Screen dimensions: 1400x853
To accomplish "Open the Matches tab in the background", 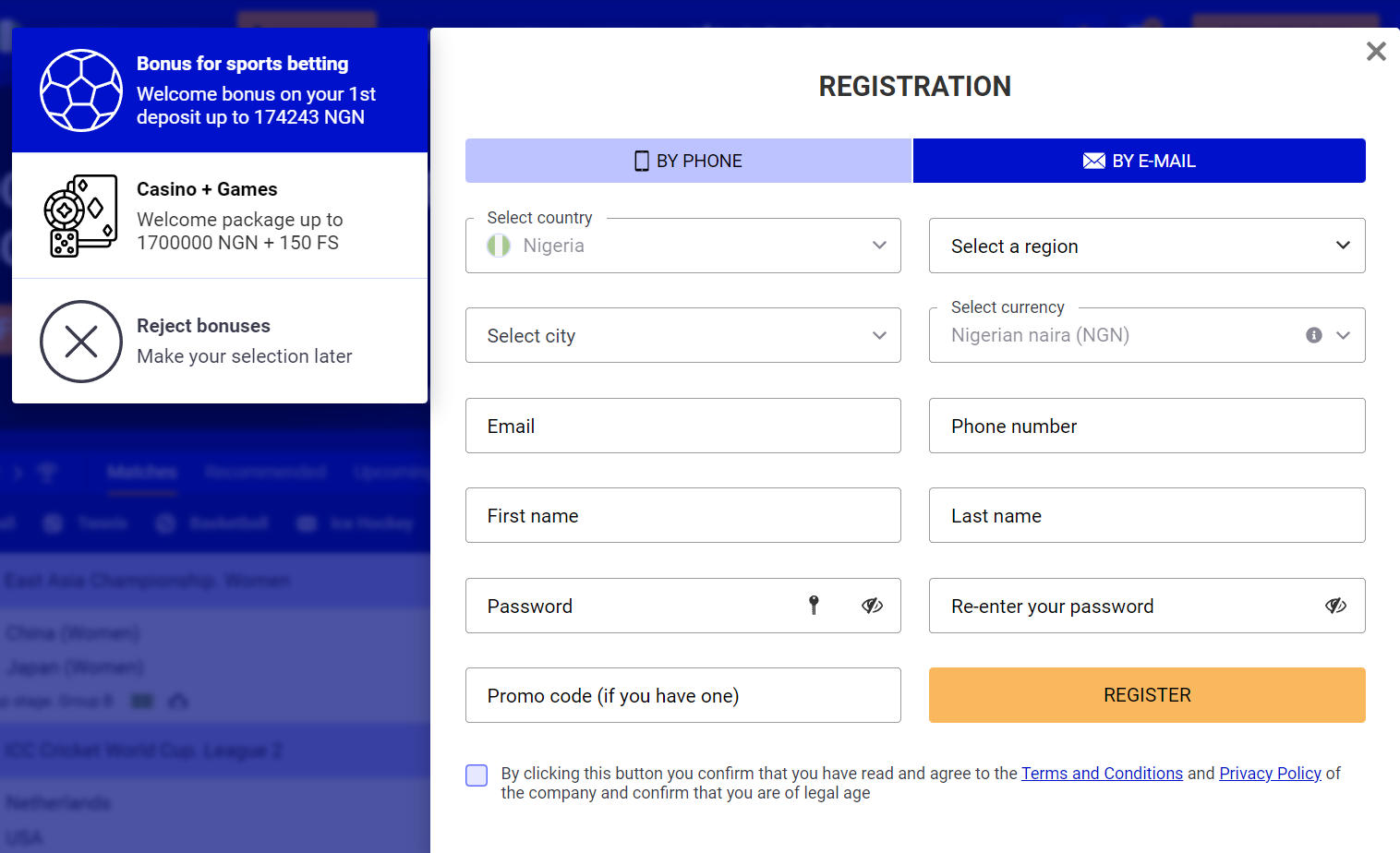I will point(142,472).
